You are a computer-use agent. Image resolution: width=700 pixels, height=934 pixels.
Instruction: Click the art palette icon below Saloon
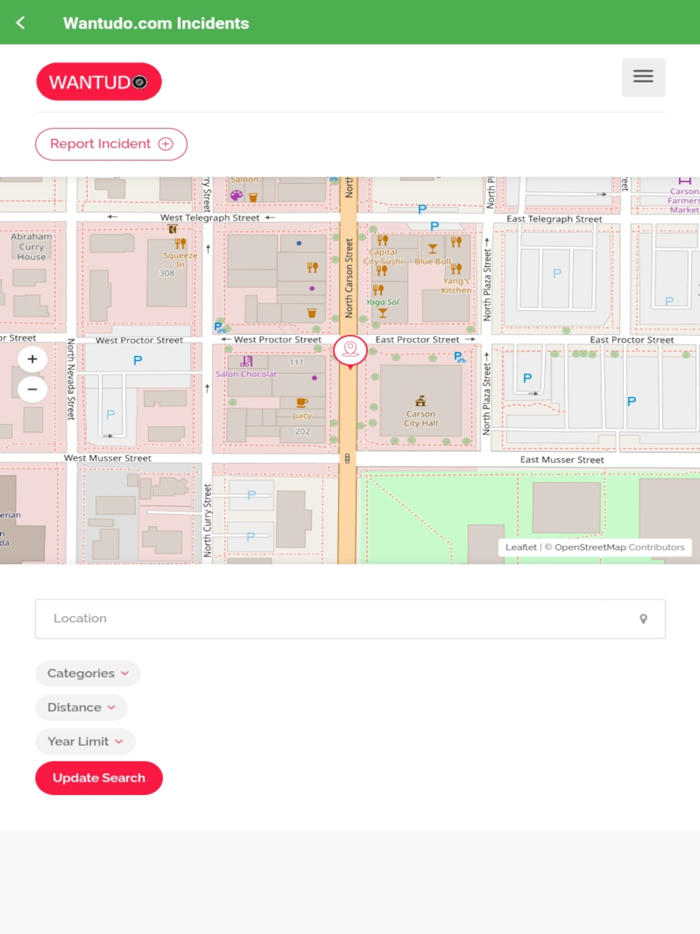[237, 195]
